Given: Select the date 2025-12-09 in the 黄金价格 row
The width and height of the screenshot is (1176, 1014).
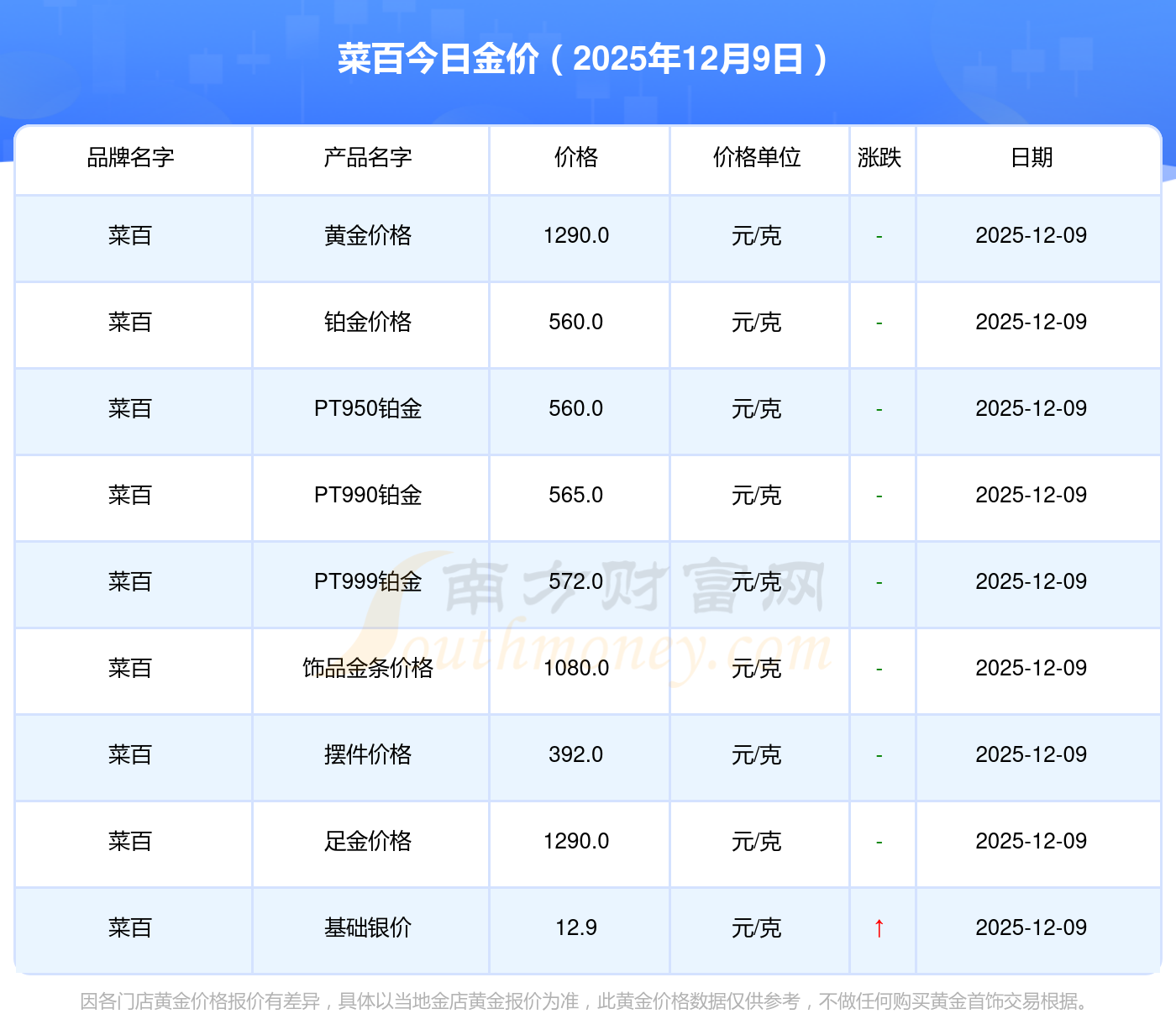Looking at the screenshot, I should [x=1032, y=235].
